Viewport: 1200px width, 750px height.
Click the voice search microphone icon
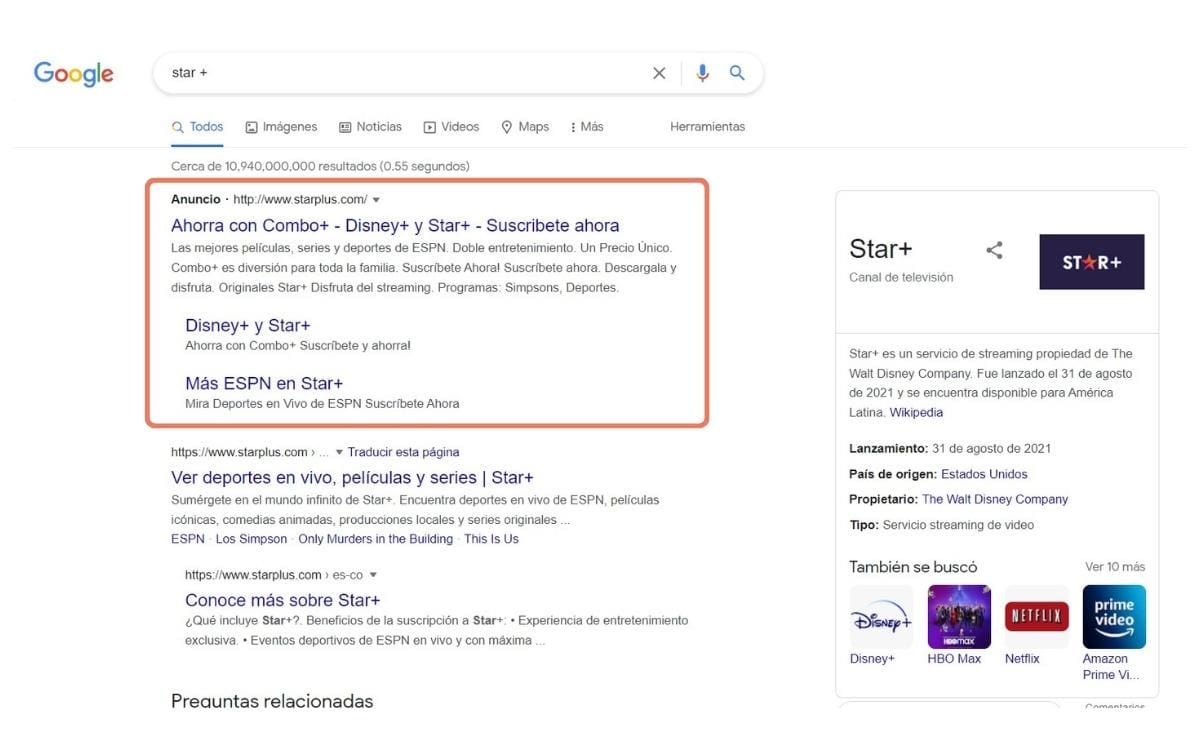tap(702, 72)
